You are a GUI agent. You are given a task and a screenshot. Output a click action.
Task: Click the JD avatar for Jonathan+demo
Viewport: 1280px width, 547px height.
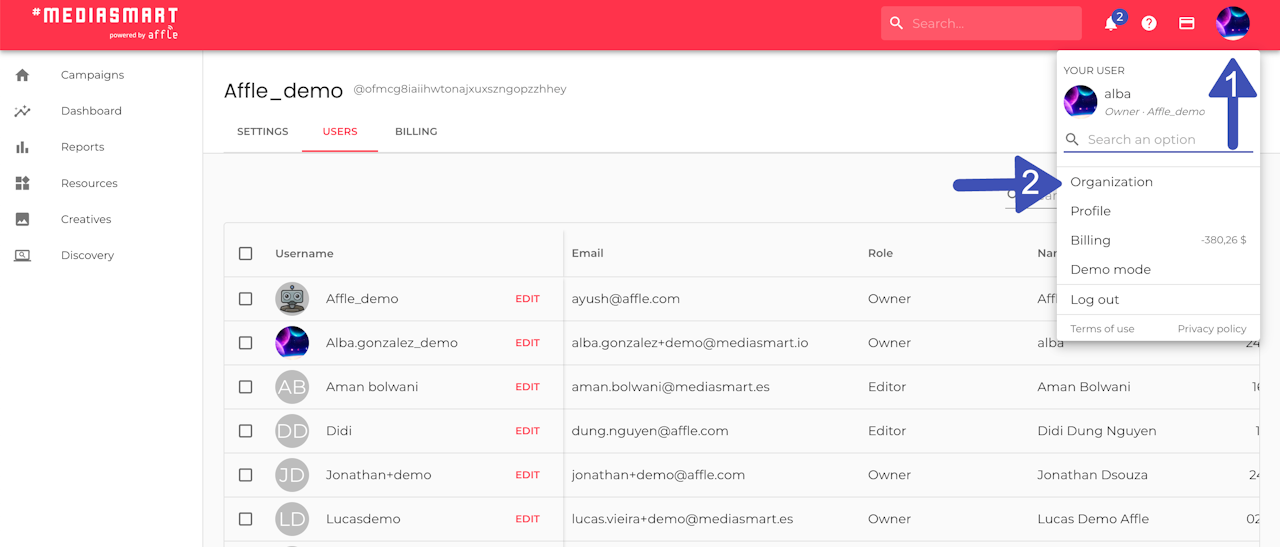coord(292,474)
